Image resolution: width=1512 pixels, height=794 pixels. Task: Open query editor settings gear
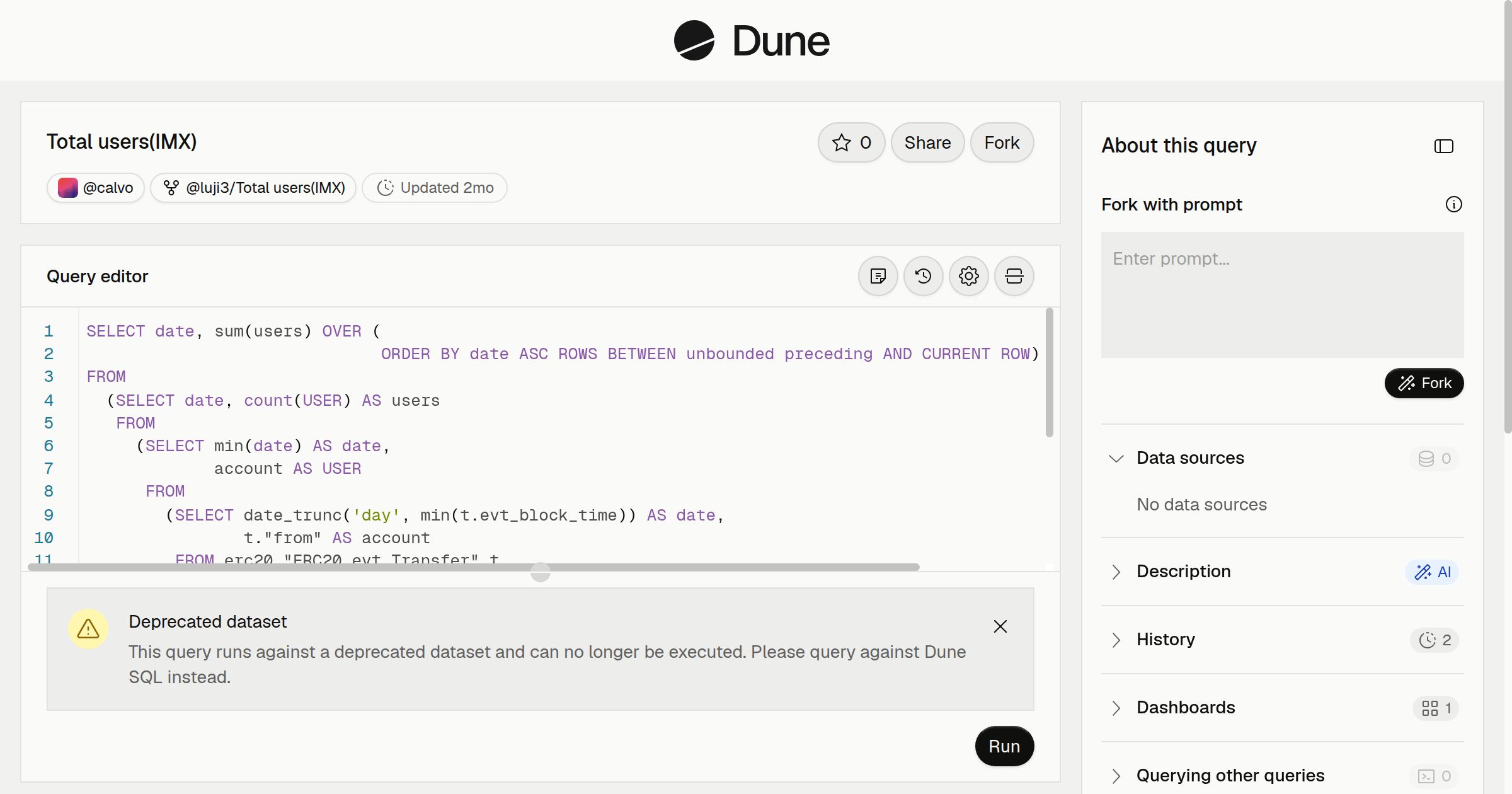coord(968,276)
